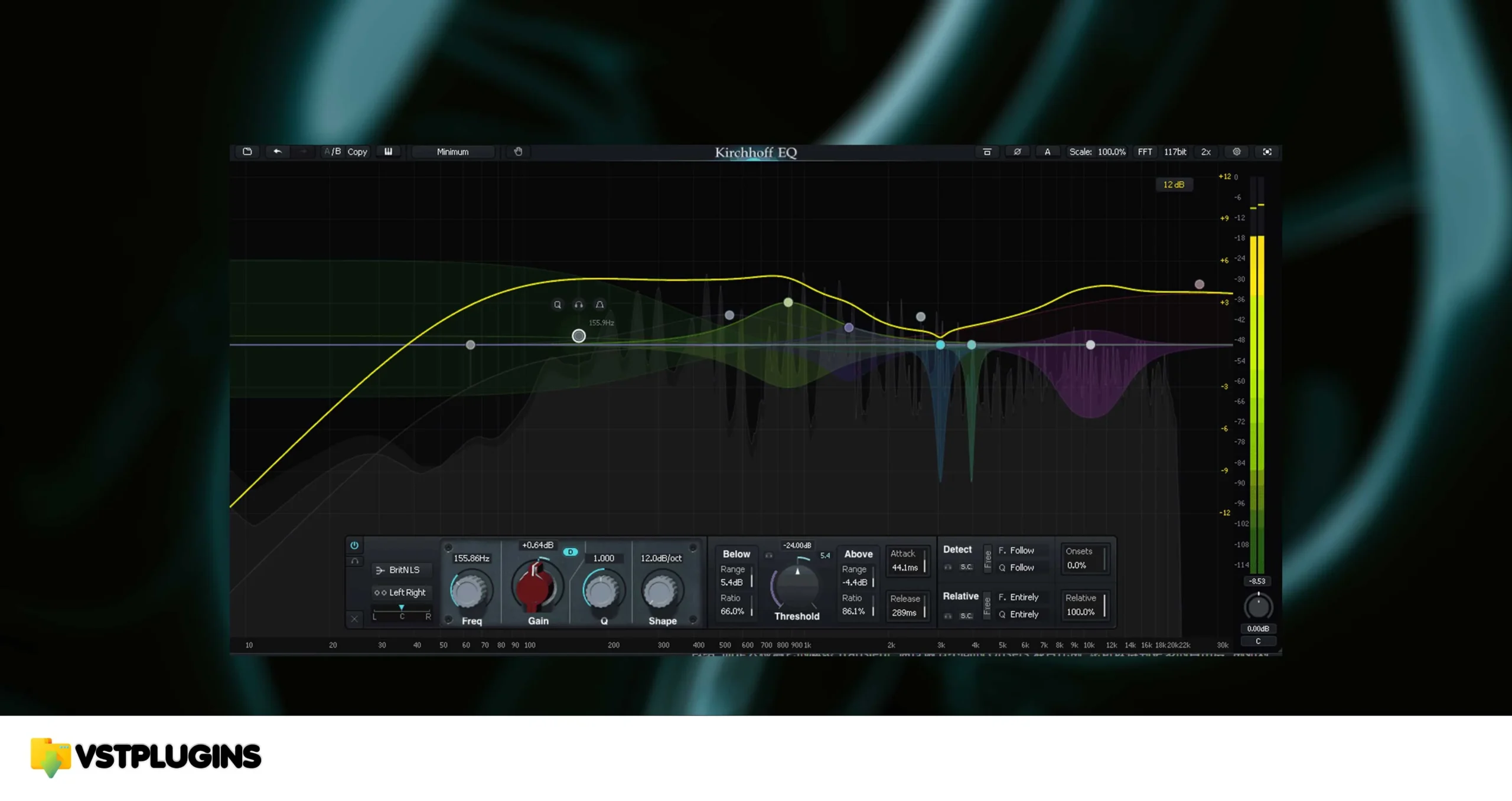Viewport: 1512px width, 801px height.
Task: Click the red Gain knob
Action: [x=536, y=586]
